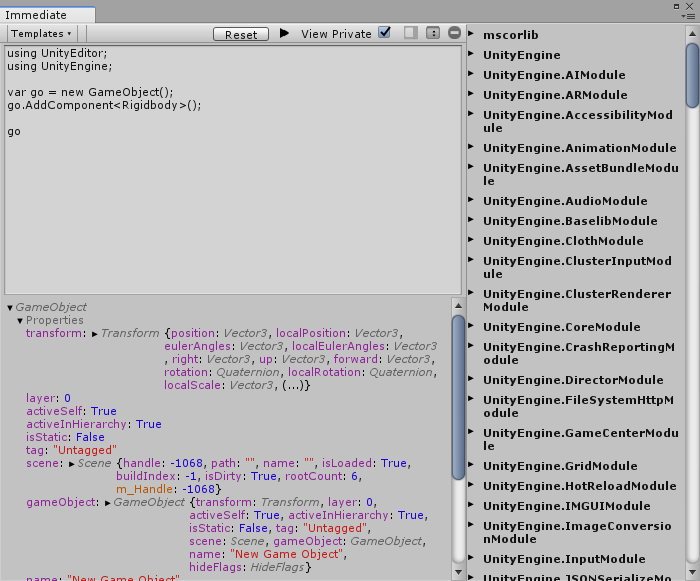Click the split layout icon with two dots
The height and width of the screenshot is (581, 700).
[433, 33]
